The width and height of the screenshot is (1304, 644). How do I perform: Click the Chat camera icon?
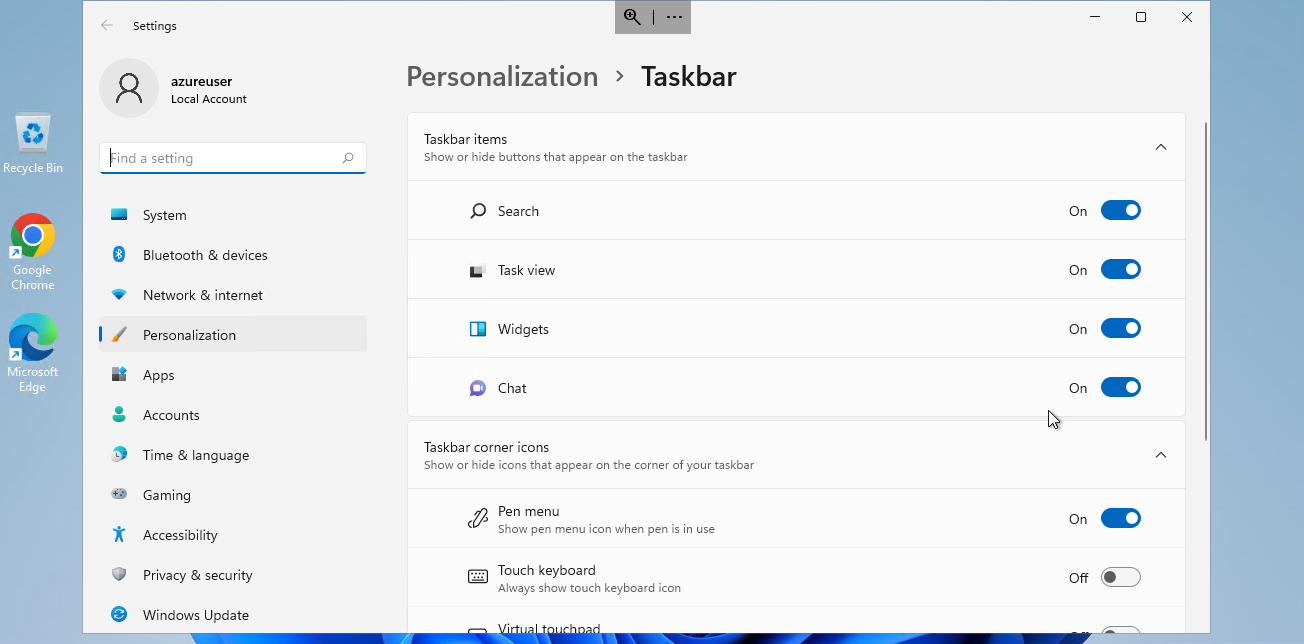(x=478, y=388)
